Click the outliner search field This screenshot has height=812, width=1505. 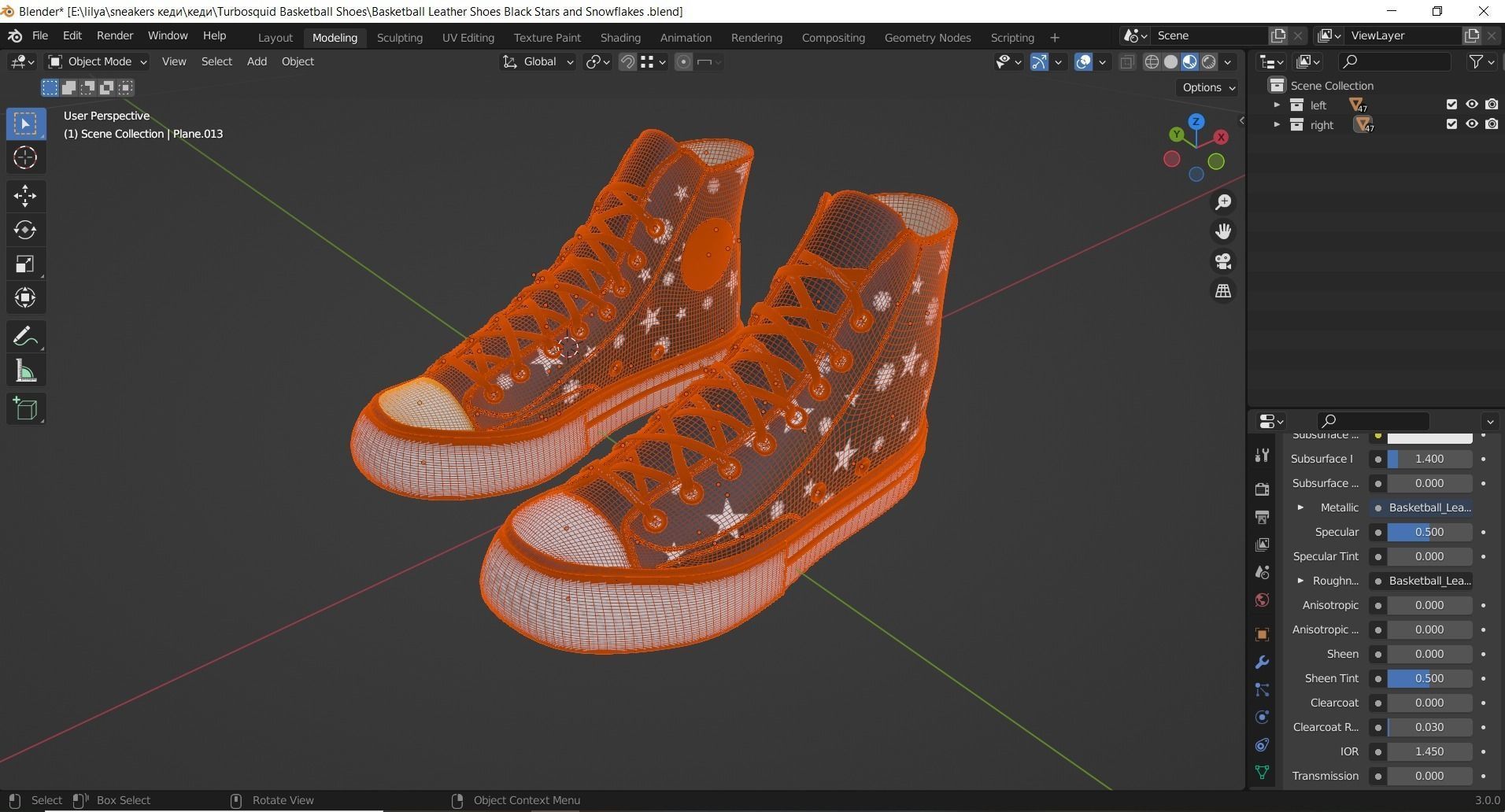(1395, 61)
